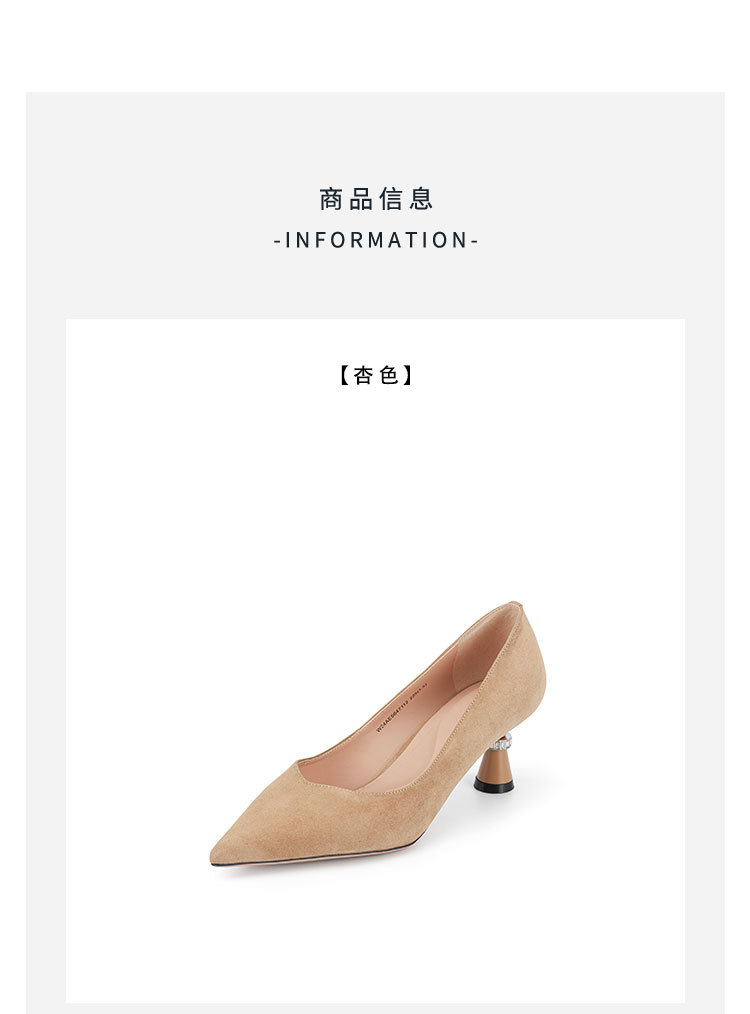This screenshot has width=750, height=1014.
Task: Click the character 杏 in color label
Action: tap(363, 374)
